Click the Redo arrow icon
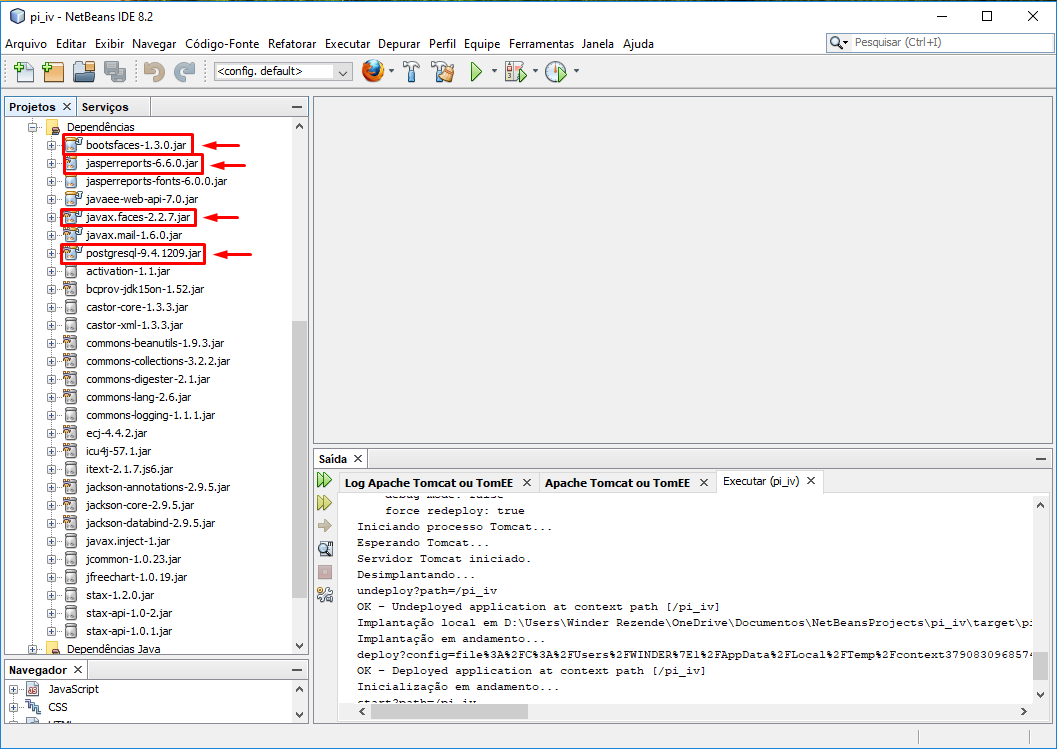1057x749 pixels. [x=184, y=71]
